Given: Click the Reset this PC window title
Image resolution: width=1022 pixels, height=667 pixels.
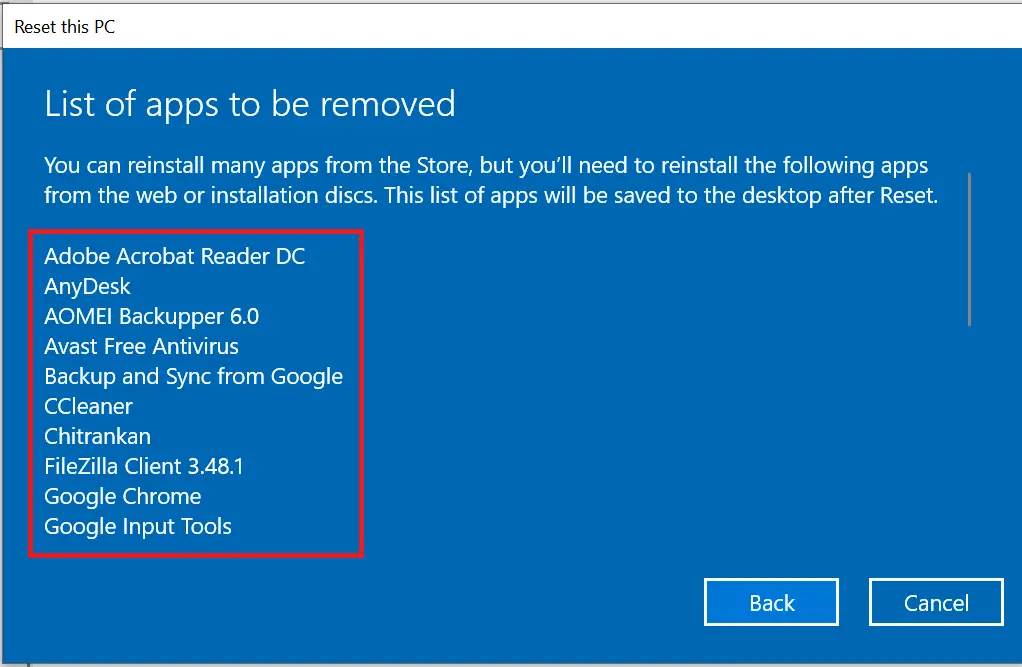Looking at the screenshot, I should (x=65, y=27).
